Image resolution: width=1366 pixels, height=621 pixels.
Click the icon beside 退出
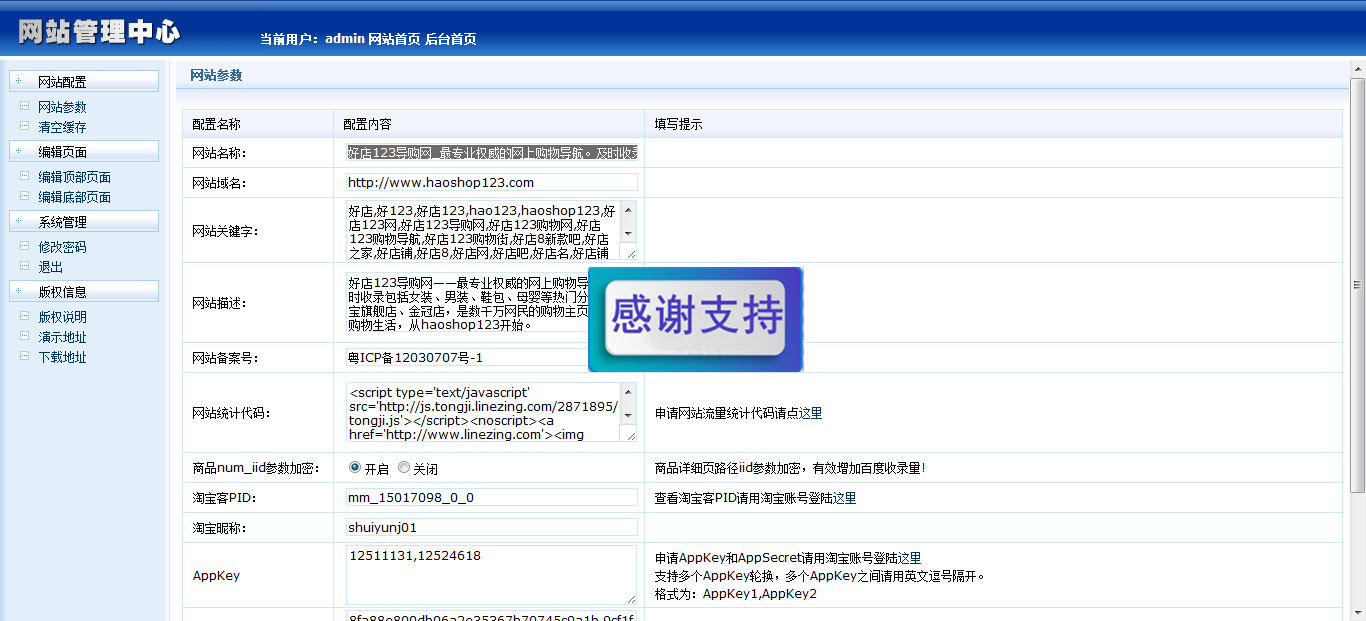click(25, 266)
